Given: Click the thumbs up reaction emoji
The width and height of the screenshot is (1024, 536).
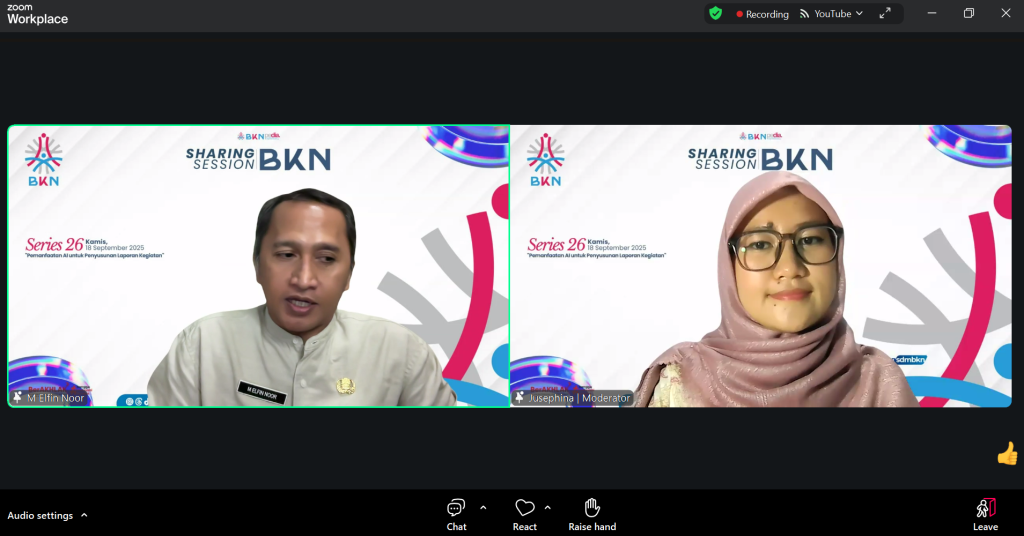Looking at the screenshot, I should pos(1008,453).
